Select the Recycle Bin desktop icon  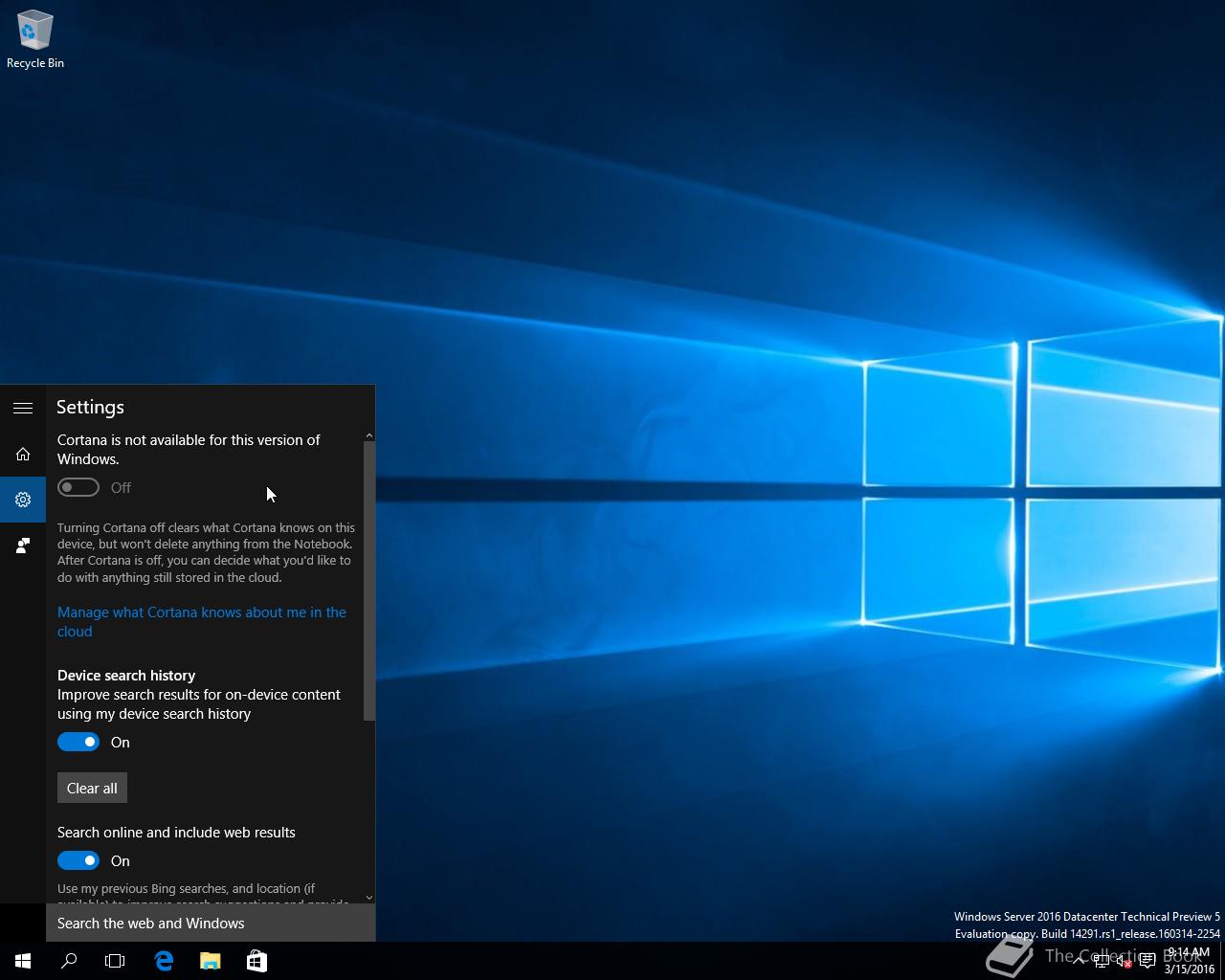coord(35,40)
